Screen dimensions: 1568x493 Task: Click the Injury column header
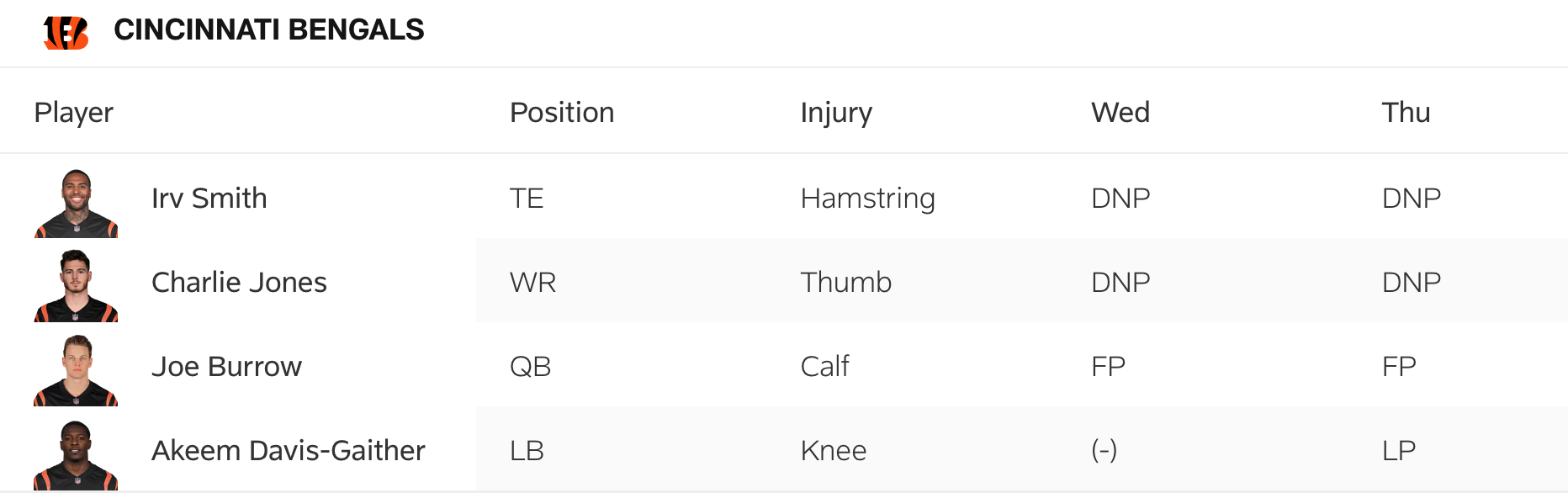pyautogui.click(x=836, y=113)
